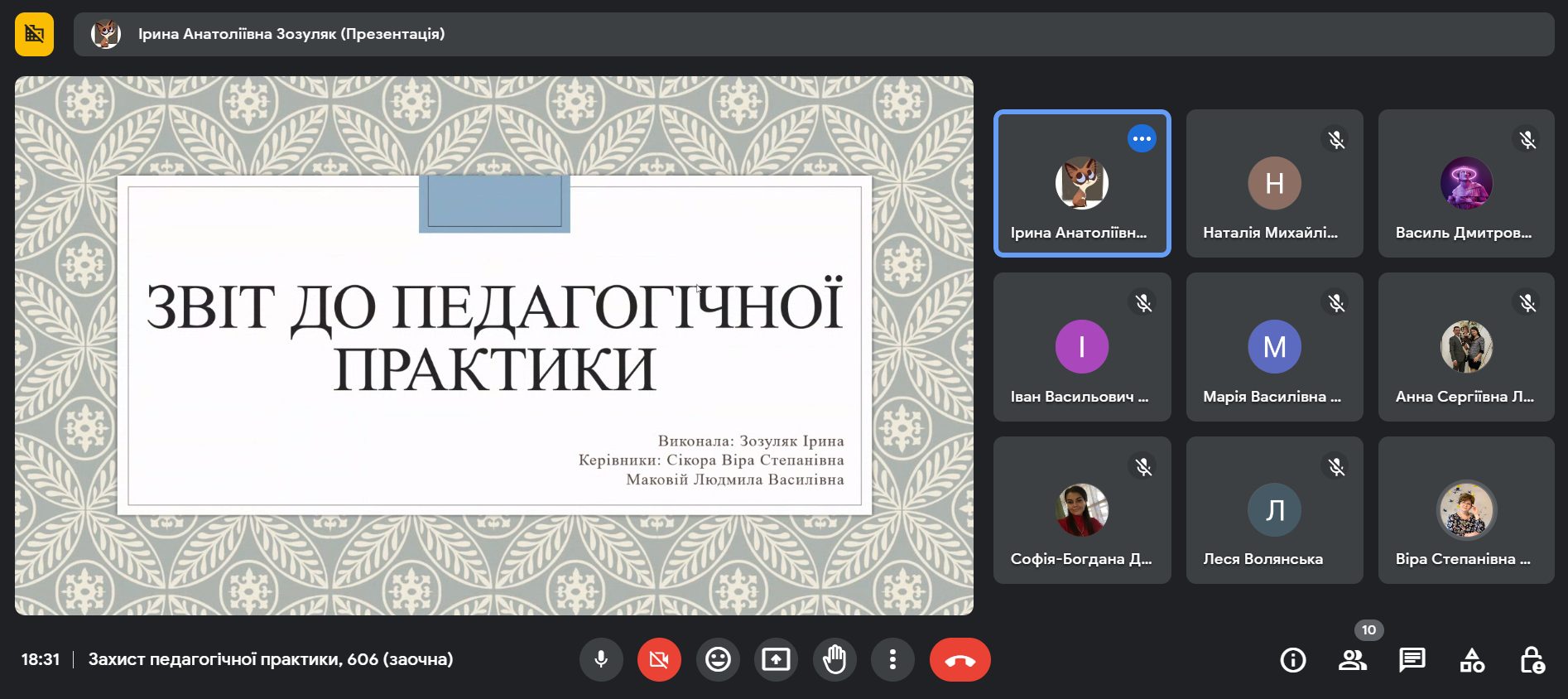Turn on the camera button
1568x699 pixels.
[659, 659]
